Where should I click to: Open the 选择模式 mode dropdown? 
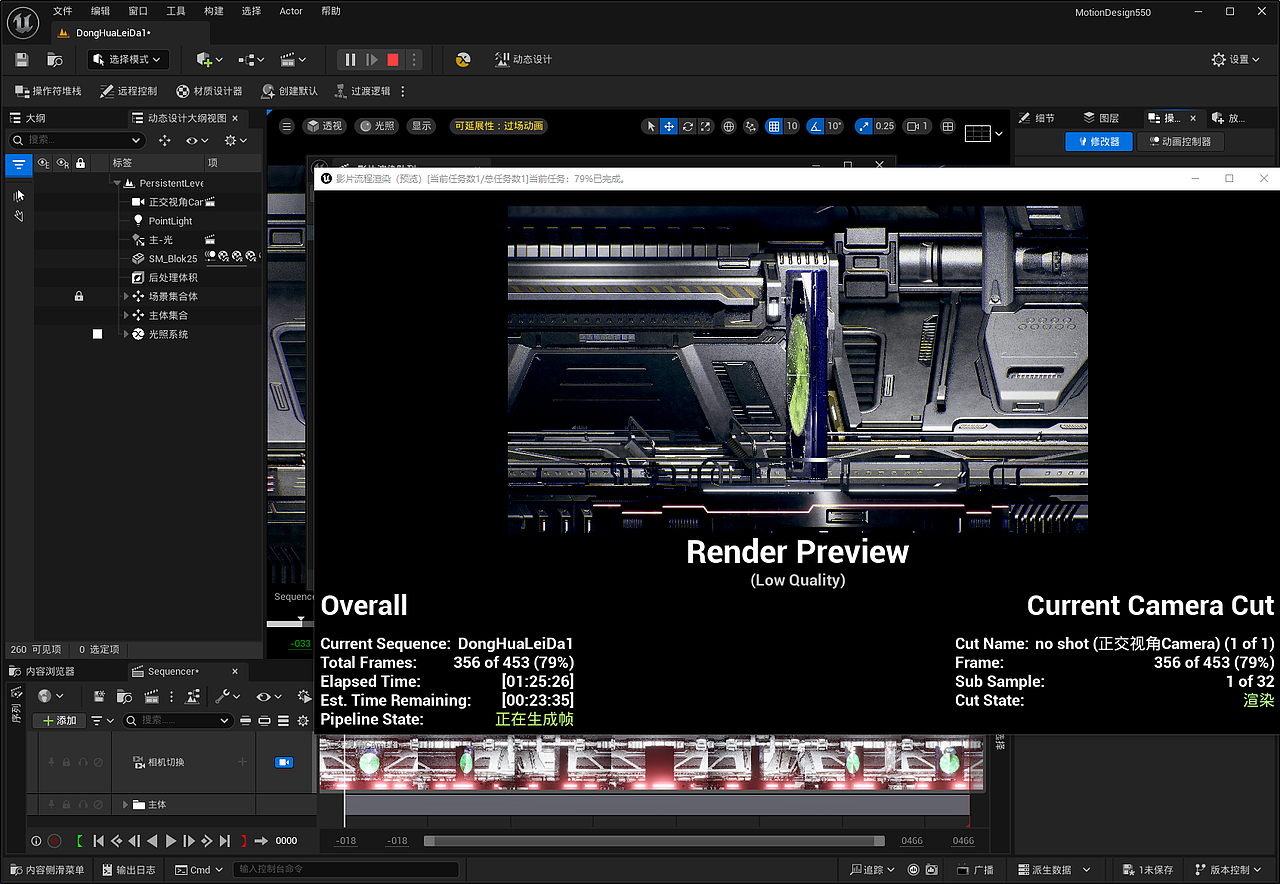click(x=129, y=60)
